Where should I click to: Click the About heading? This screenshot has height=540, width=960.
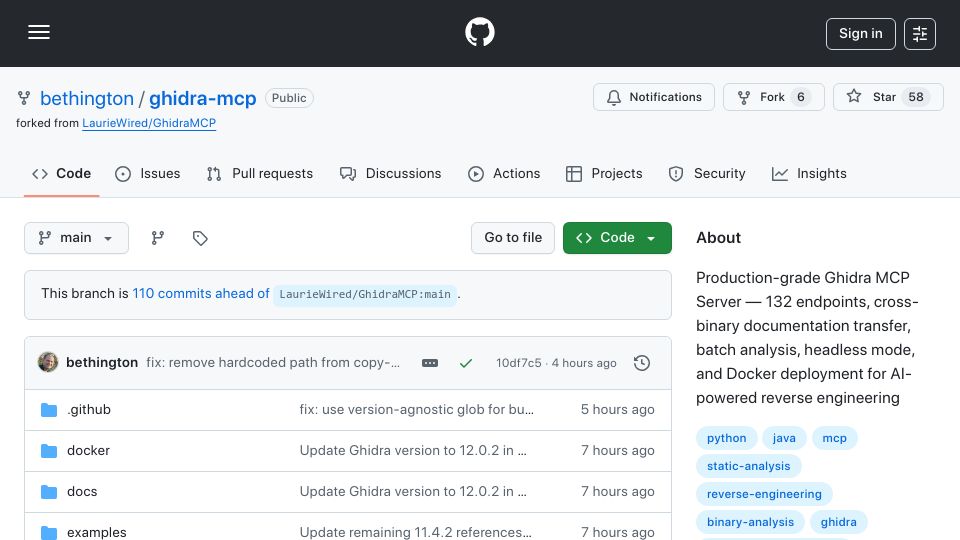718,238
